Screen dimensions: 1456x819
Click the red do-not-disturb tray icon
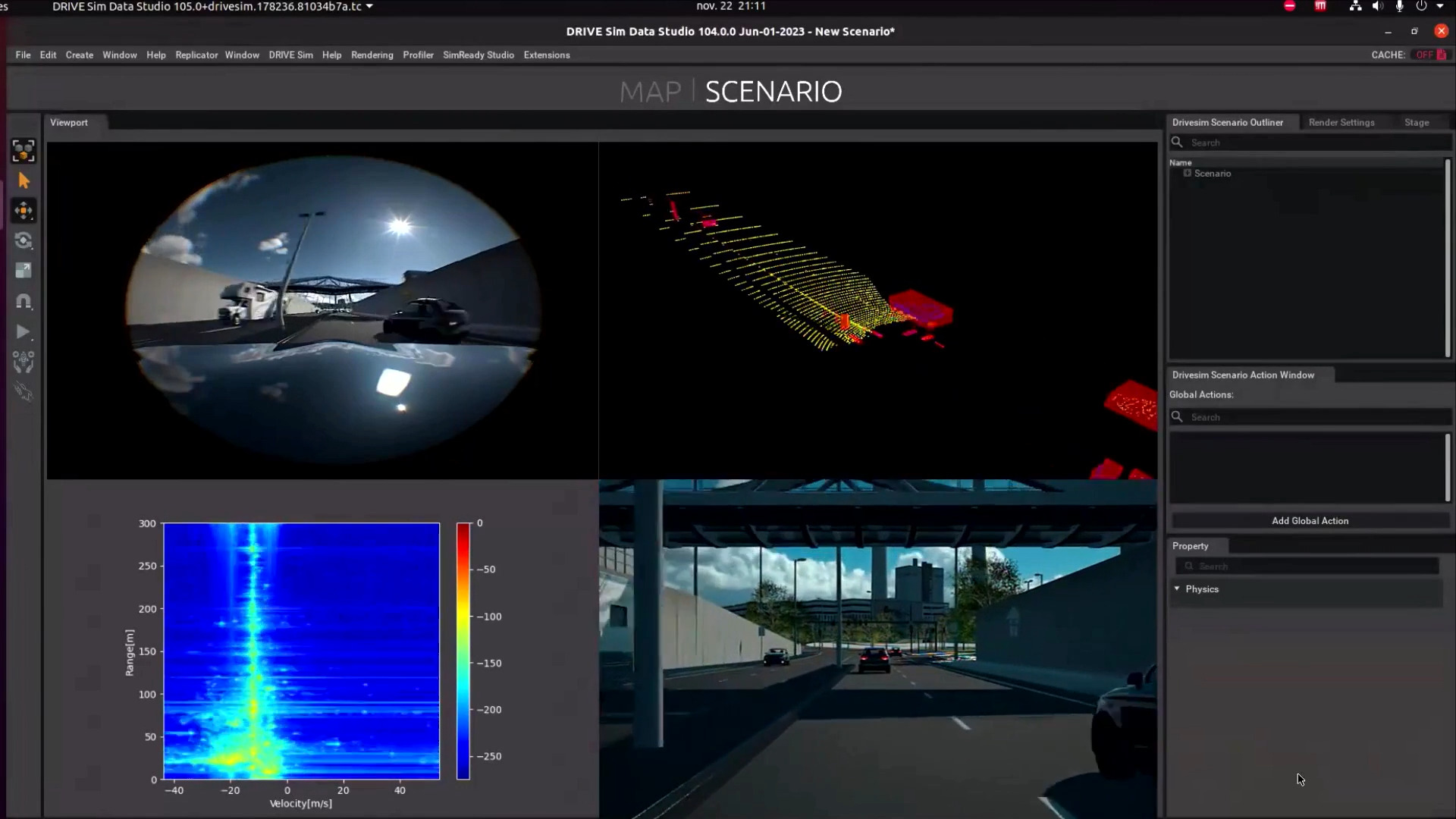click(x=1289, y=6)
